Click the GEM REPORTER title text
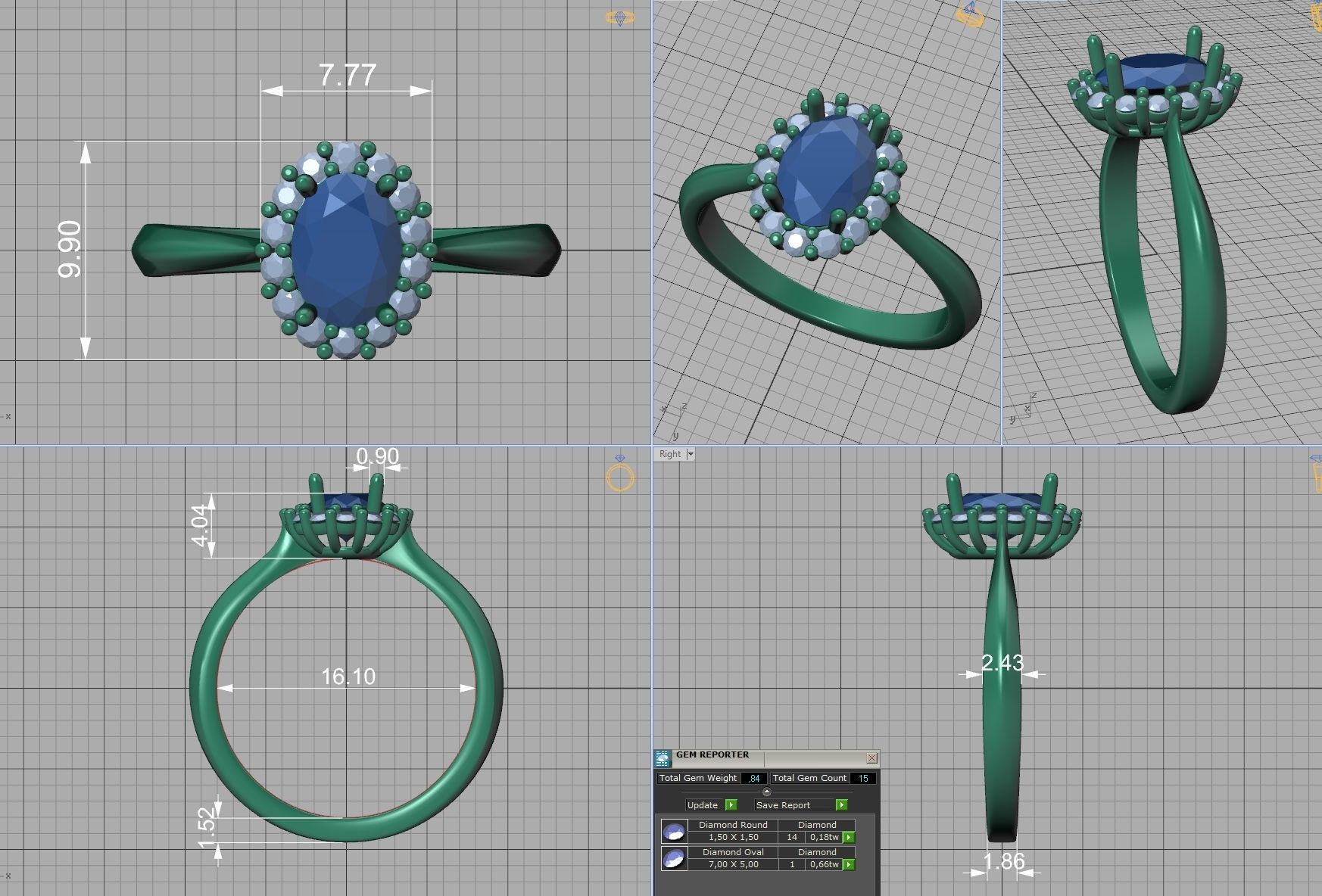 click(x=712, y=754)
